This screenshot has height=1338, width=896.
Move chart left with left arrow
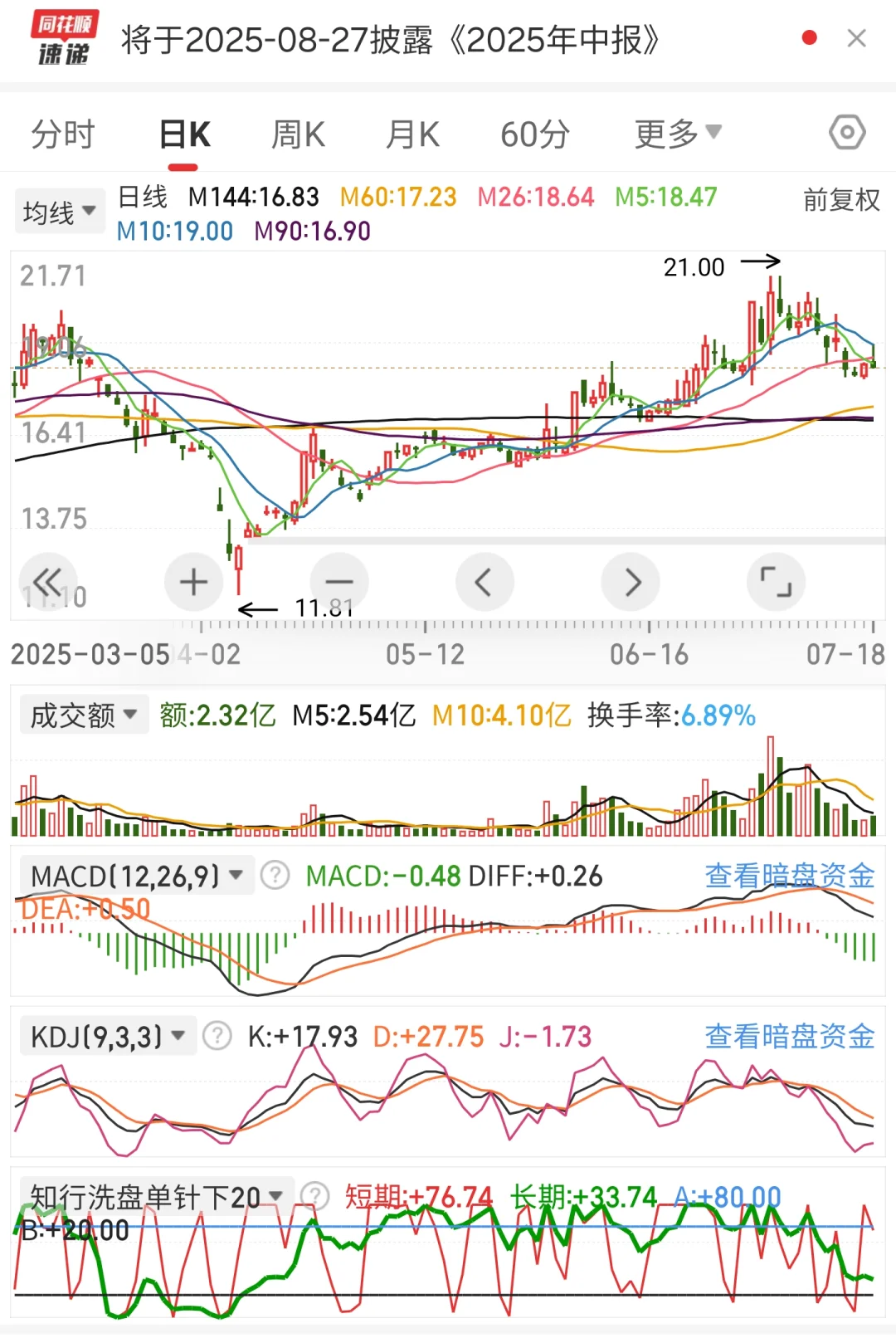(x=485, y=582)
